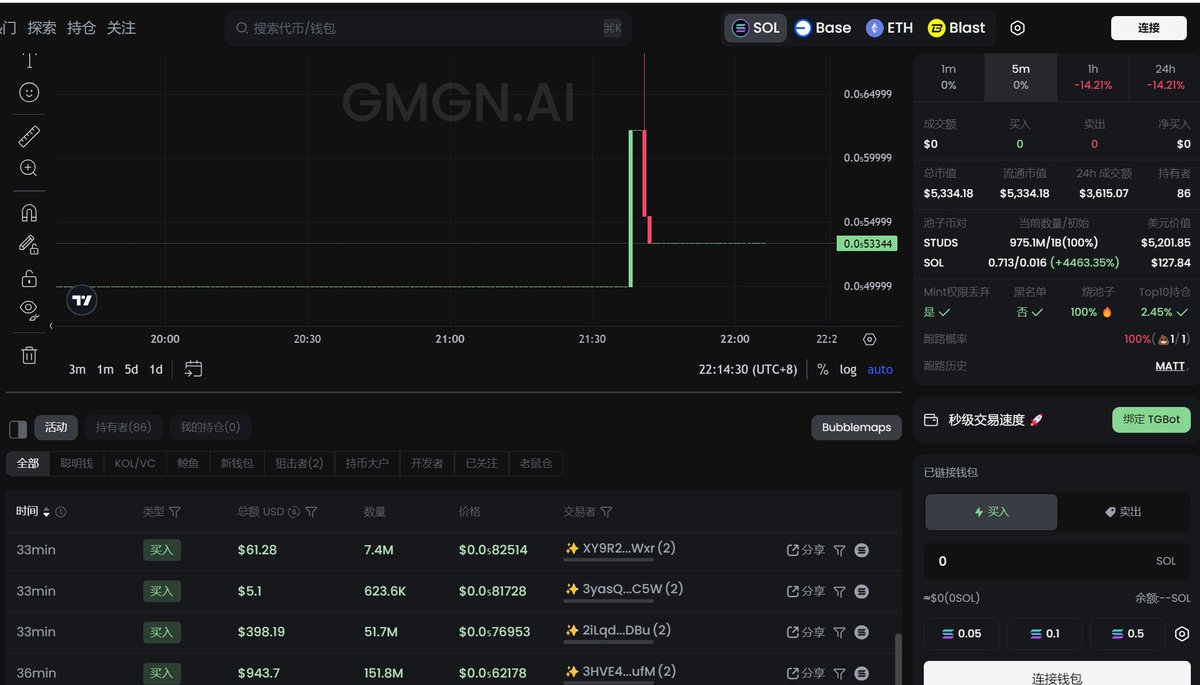Select the 1m chart range
Viewport: 1200px width, 685px height.
point(105,369)
